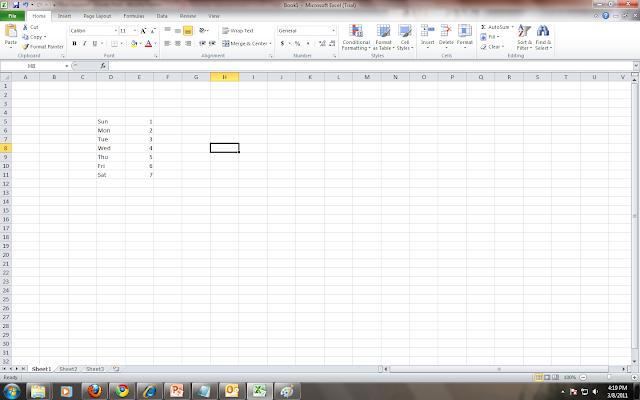Click the zoom slider handle

point(609,377)
